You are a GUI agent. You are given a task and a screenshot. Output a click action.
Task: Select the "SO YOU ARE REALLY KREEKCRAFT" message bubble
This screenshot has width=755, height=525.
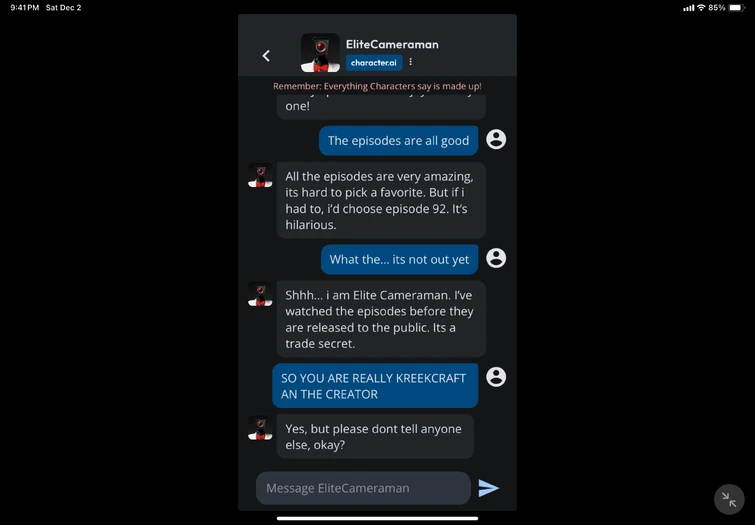(375, 386)
